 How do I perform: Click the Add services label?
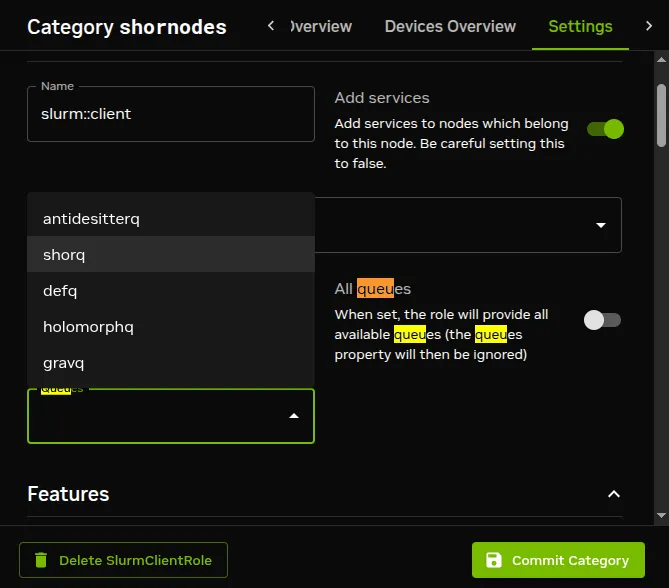382,98
